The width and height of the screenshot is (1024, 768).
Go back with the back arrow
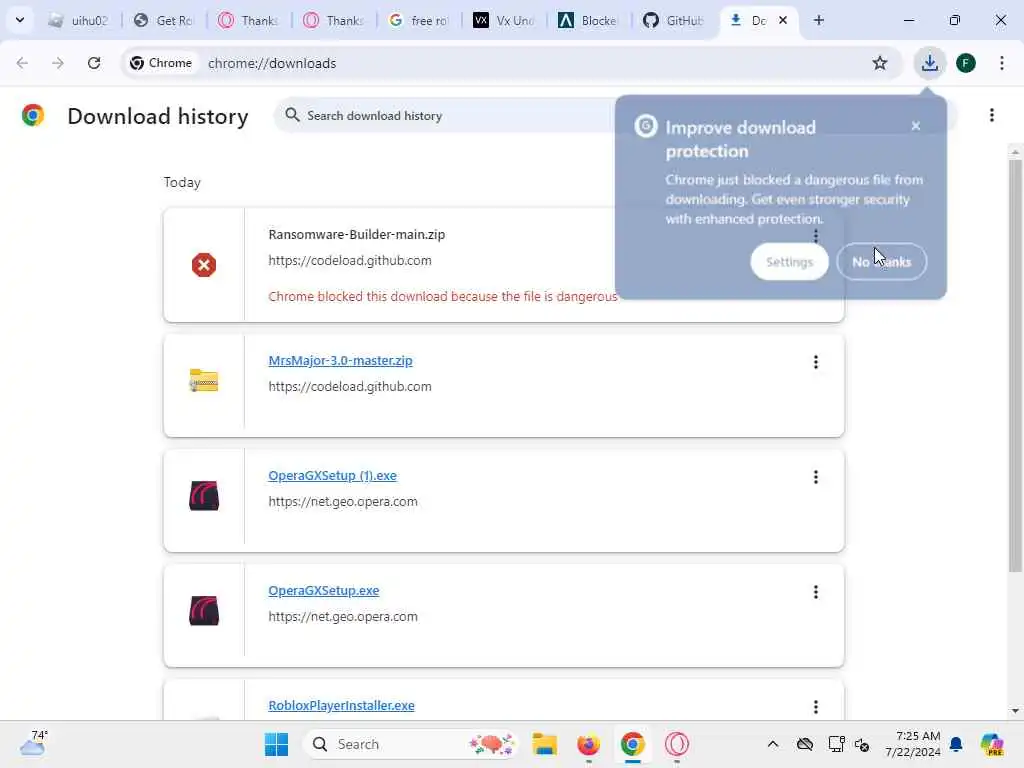click(22, 63)
